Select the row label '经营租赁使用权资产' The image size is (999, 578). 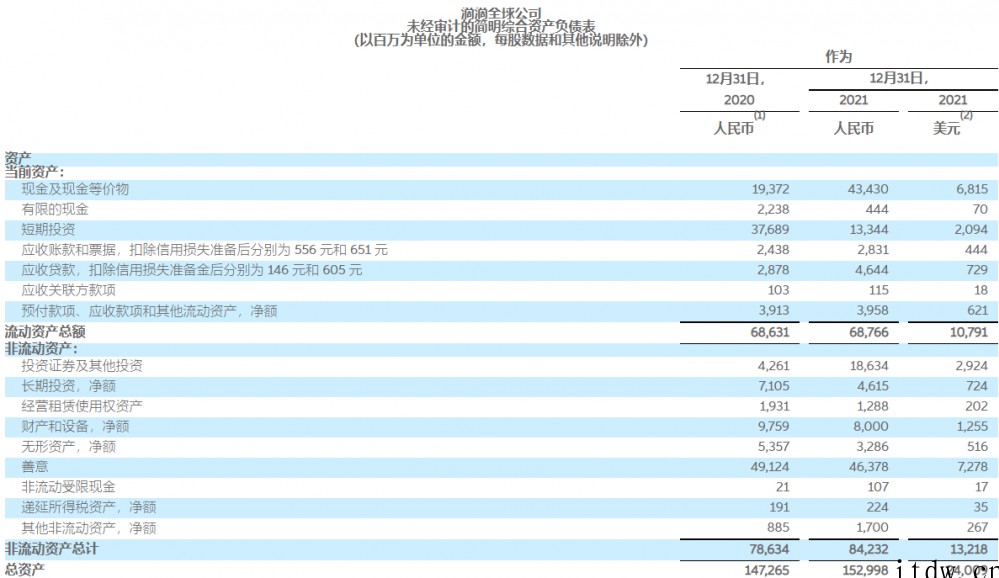click(x=82, y=407)
